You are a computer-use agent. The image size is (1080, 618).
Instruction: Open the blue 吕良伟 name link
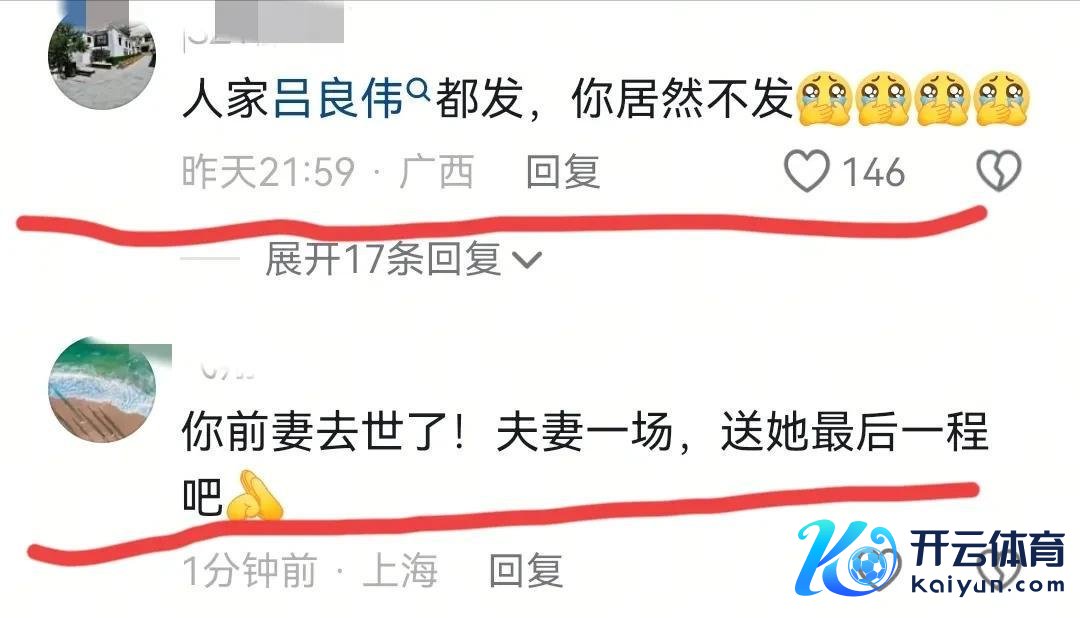[339, 99]
